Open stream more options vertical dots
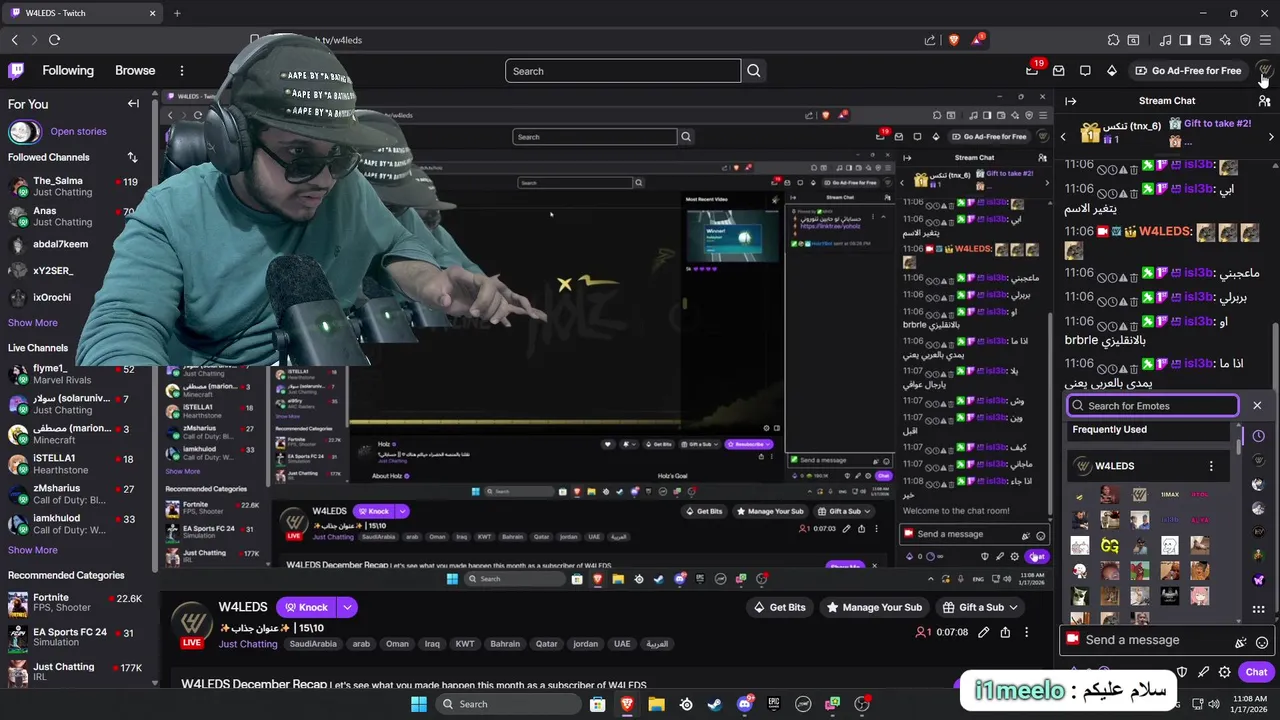The width and height of the screenshot is (1280, 720). pyautogui.click(x=1026, y=632)
